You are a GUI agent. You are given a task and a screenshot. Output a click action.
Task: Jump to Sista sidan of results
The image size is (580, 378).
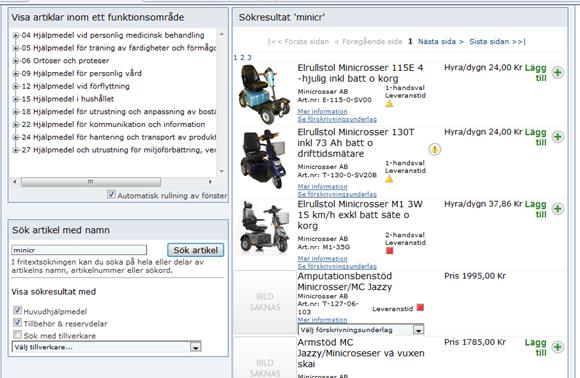pos(497,41)
